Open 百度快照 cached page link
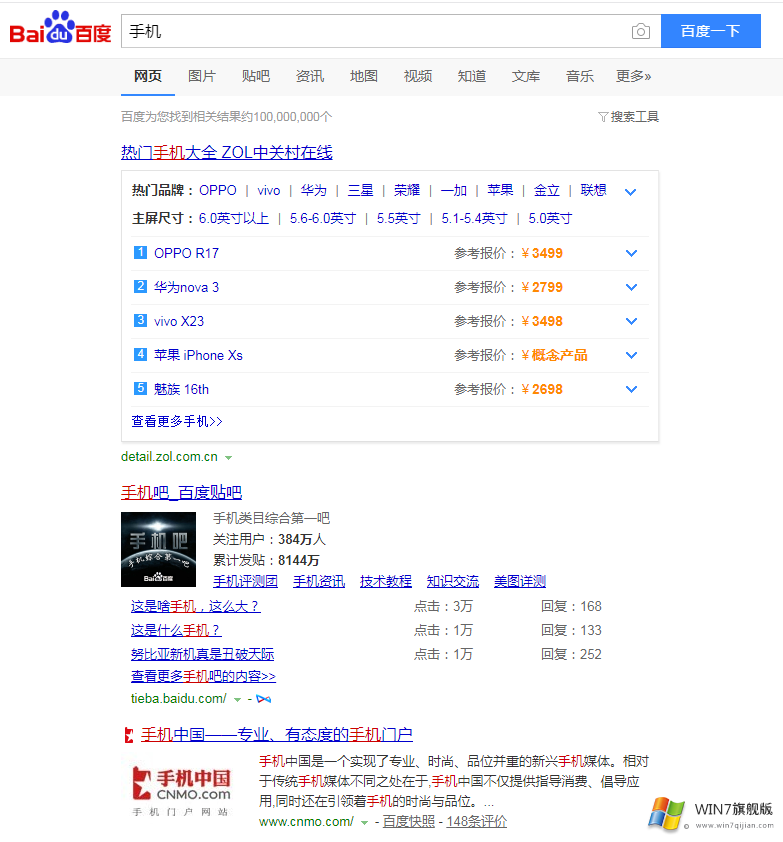 pyautogui.click(x=409, y=822)
